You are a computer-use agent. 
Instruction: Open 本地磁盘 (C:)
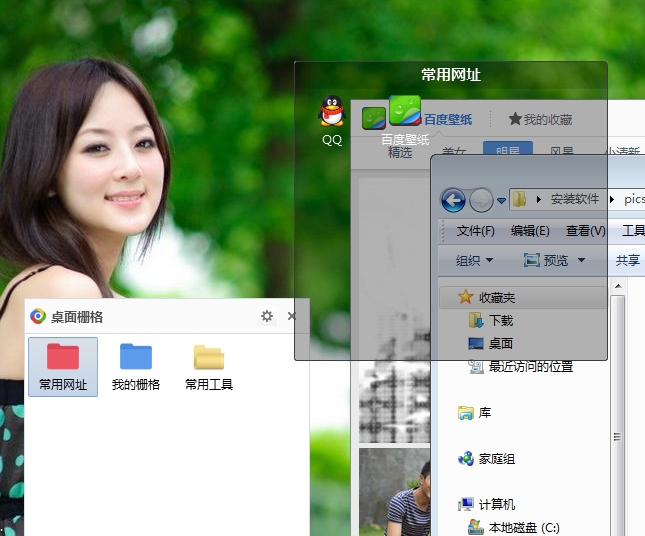click(524, 528)
